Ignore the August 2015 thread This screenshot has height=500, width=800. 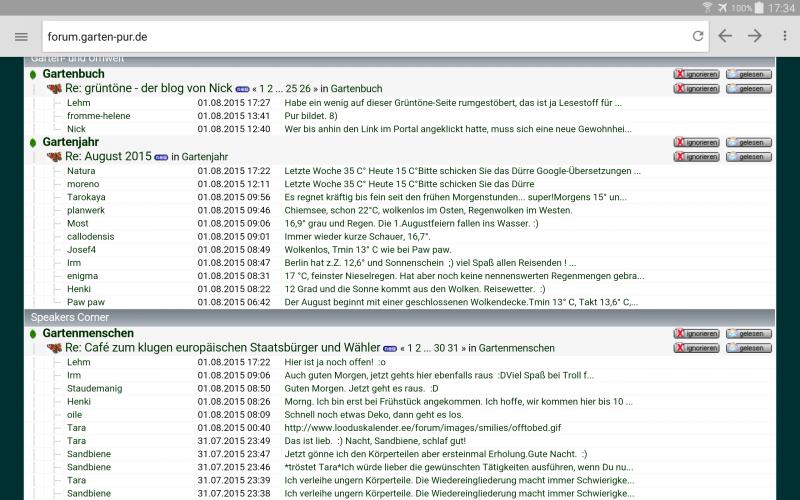point(696,157)
